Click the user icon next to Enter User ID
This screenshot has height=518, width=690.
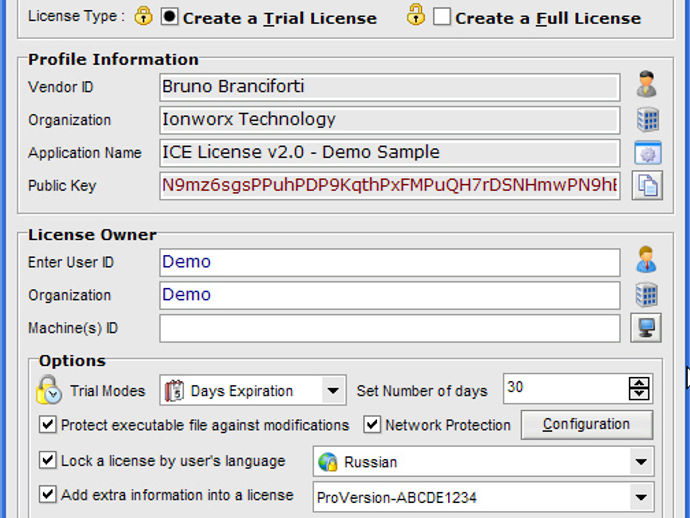tap(646, 259)
